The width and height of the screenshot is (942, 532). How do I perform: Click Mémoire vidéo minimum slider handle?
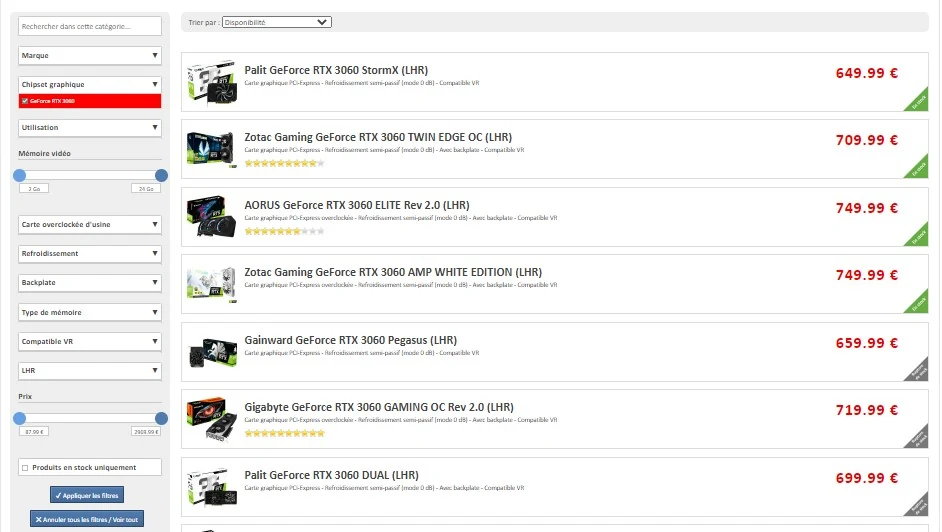tap(20, 175)
